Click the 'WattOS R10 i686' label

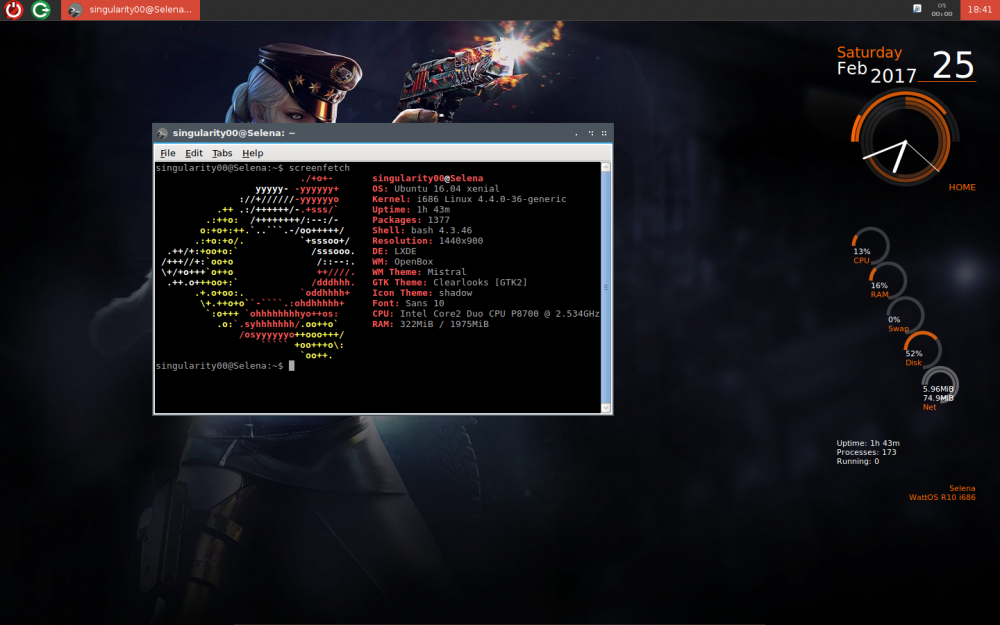[942, 497]
